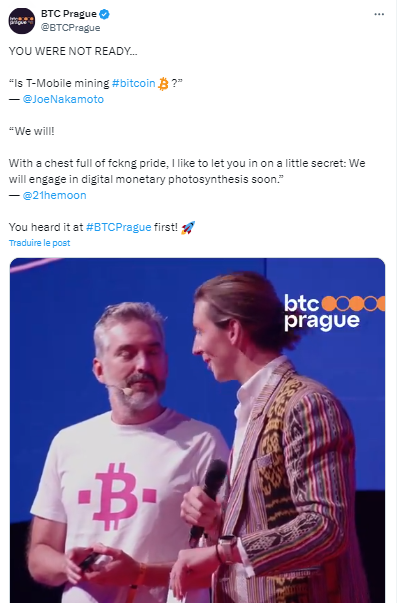Open the #bitcoin hashtag
The width and height of the screenshot is (400, 603).
(133, 83)
